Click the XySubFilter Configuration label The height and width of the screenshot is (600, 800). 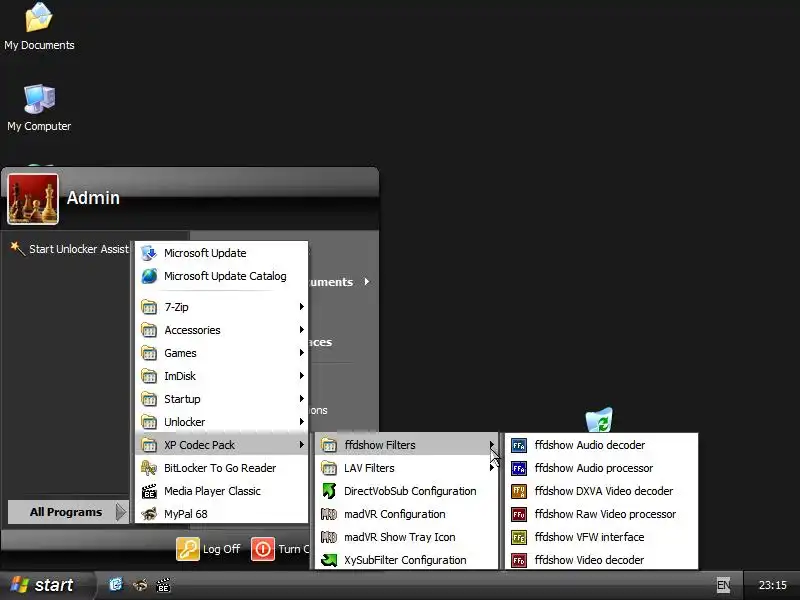(x=405, y=560)
